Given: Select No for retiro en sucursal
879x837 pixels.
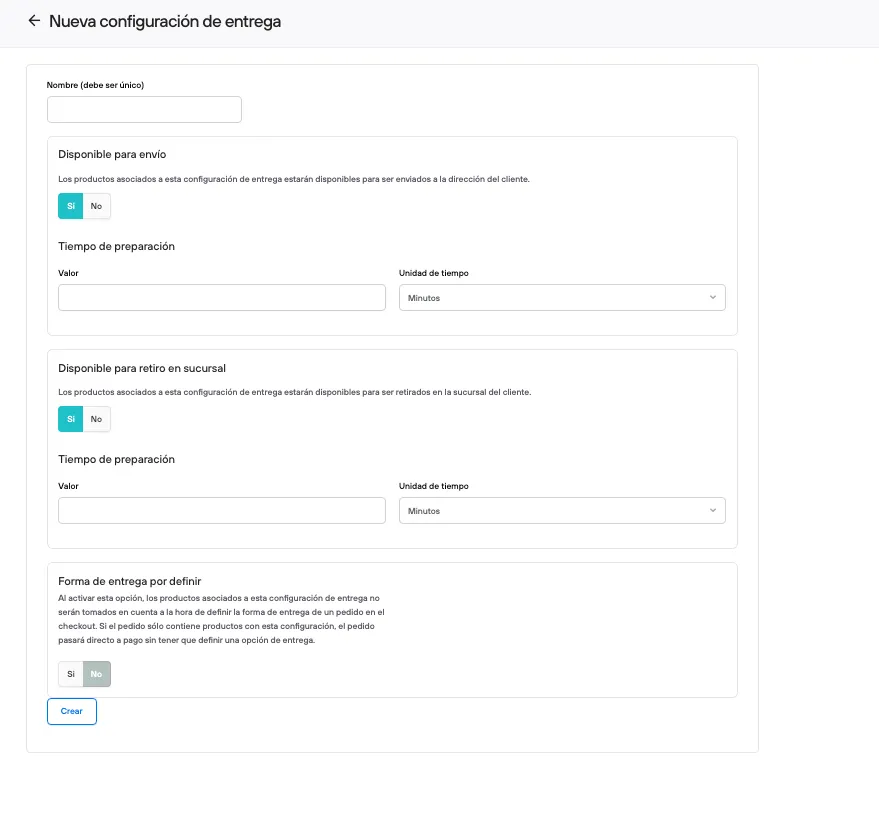Looking at the screenshot, I should pos(96,419).
